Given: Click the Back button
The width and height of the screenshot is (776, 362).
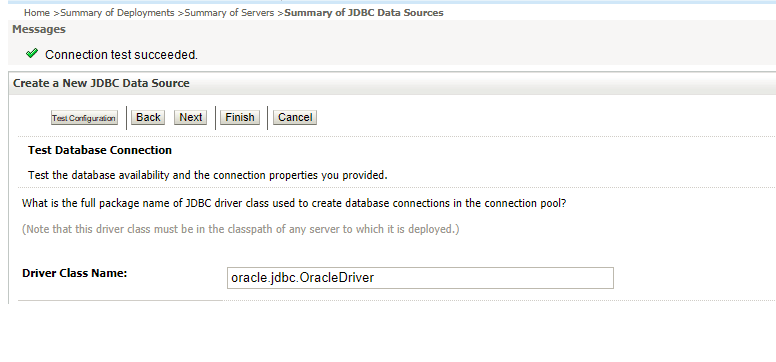Looking at the screenshot, I should pos(148,117).
